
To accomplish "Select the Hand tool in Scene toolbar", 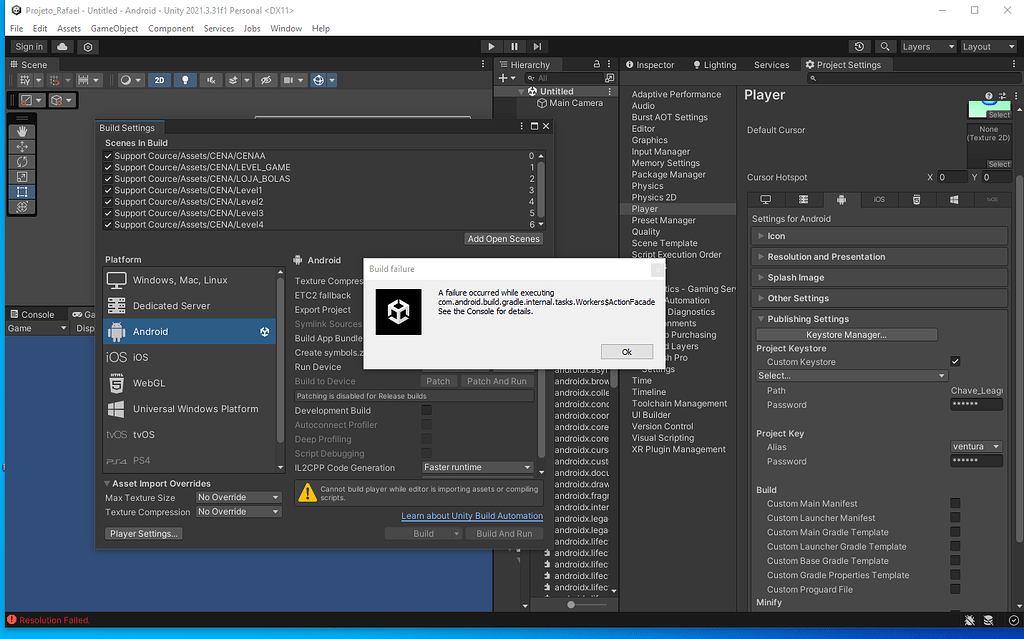I will [22, 129].
